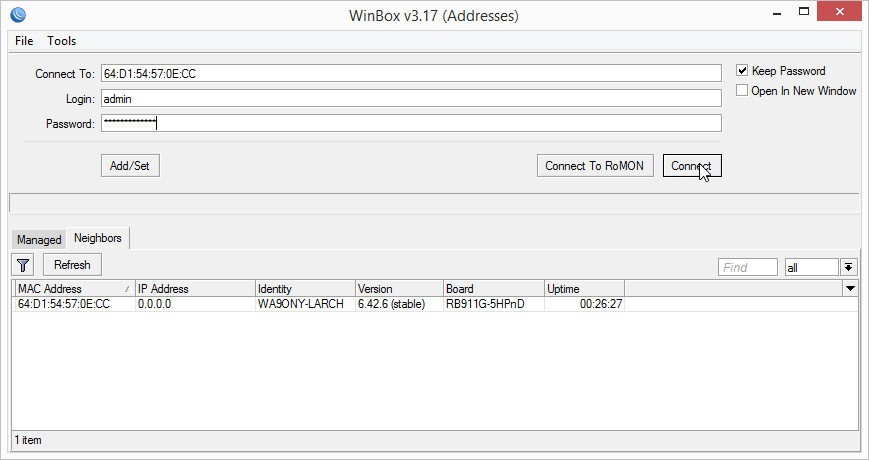Click the Find search box
The image size is (869, 460).
click(748, 267)
